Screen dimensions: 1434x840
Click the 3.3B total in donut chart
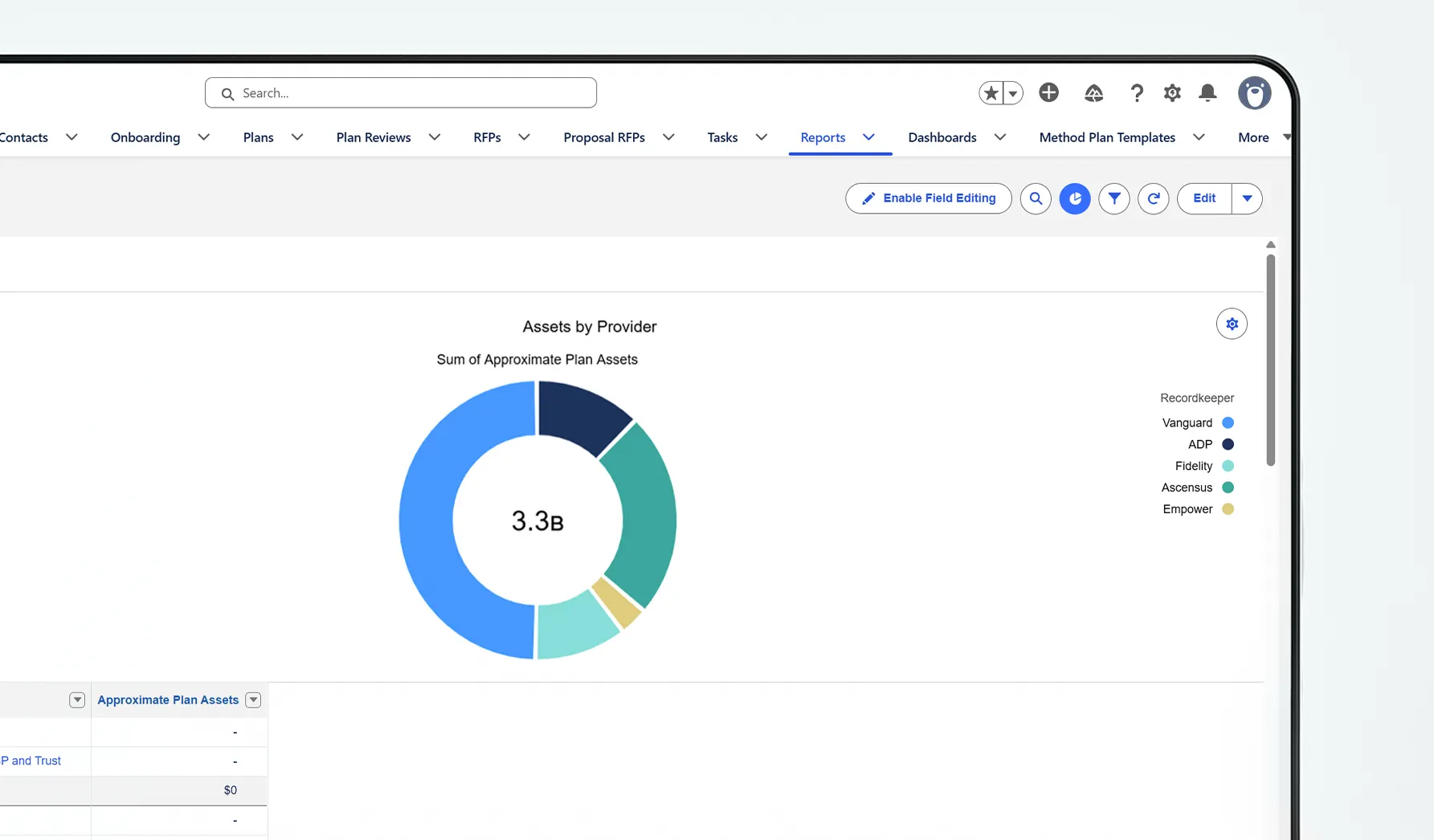537,521
